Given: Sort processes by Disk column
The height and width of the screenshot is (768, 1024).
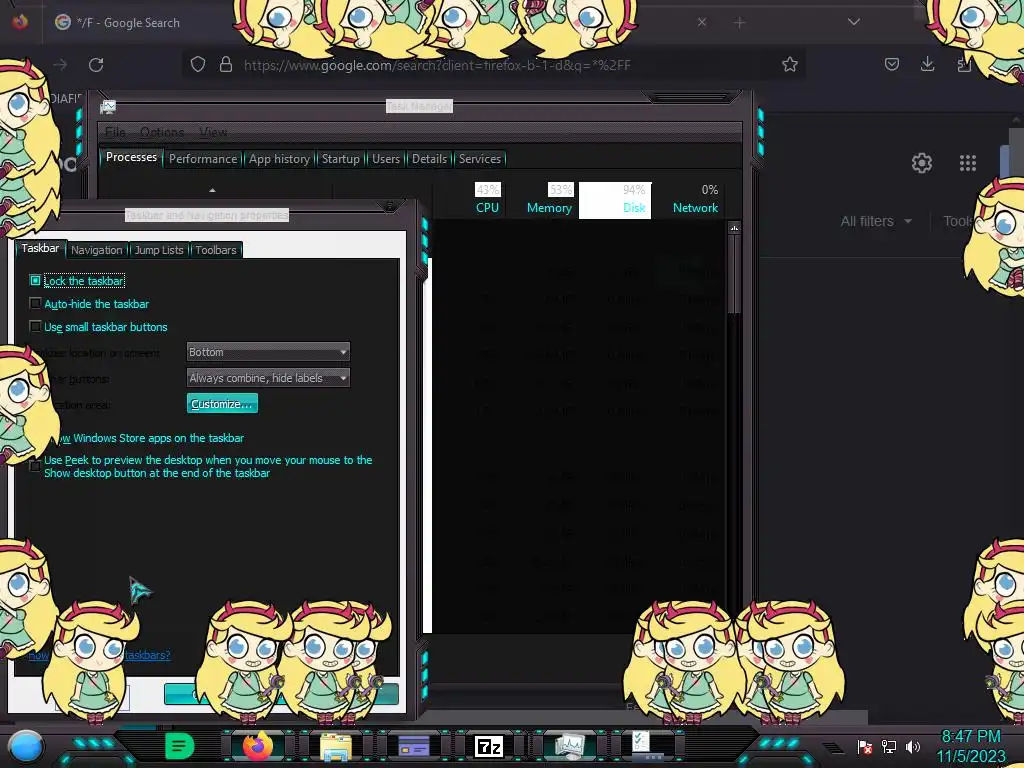Looking at the screenshot, I should click(x=615, y=200).
